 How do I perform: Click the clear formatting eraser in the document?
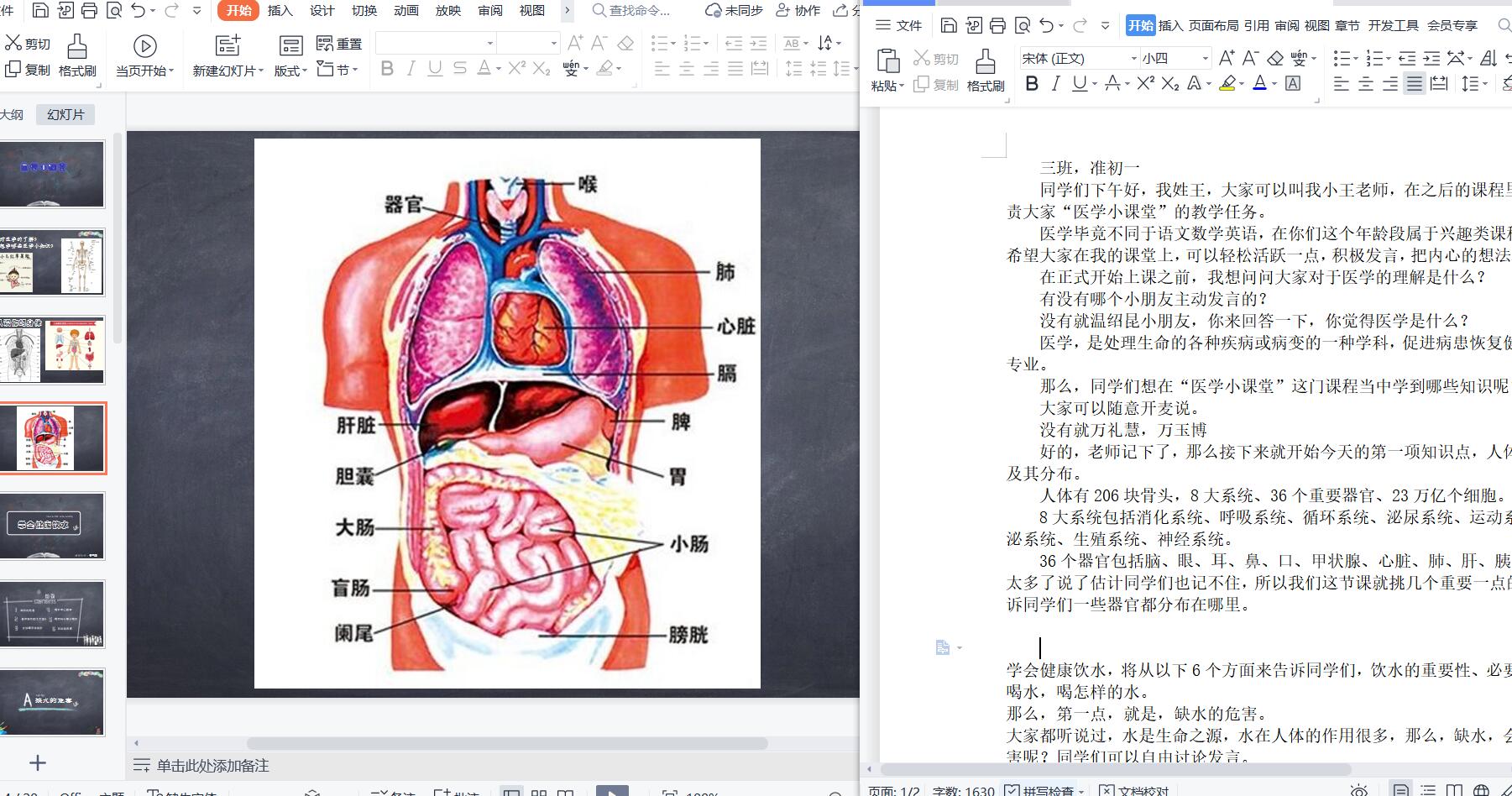(x=1275, y=57)
